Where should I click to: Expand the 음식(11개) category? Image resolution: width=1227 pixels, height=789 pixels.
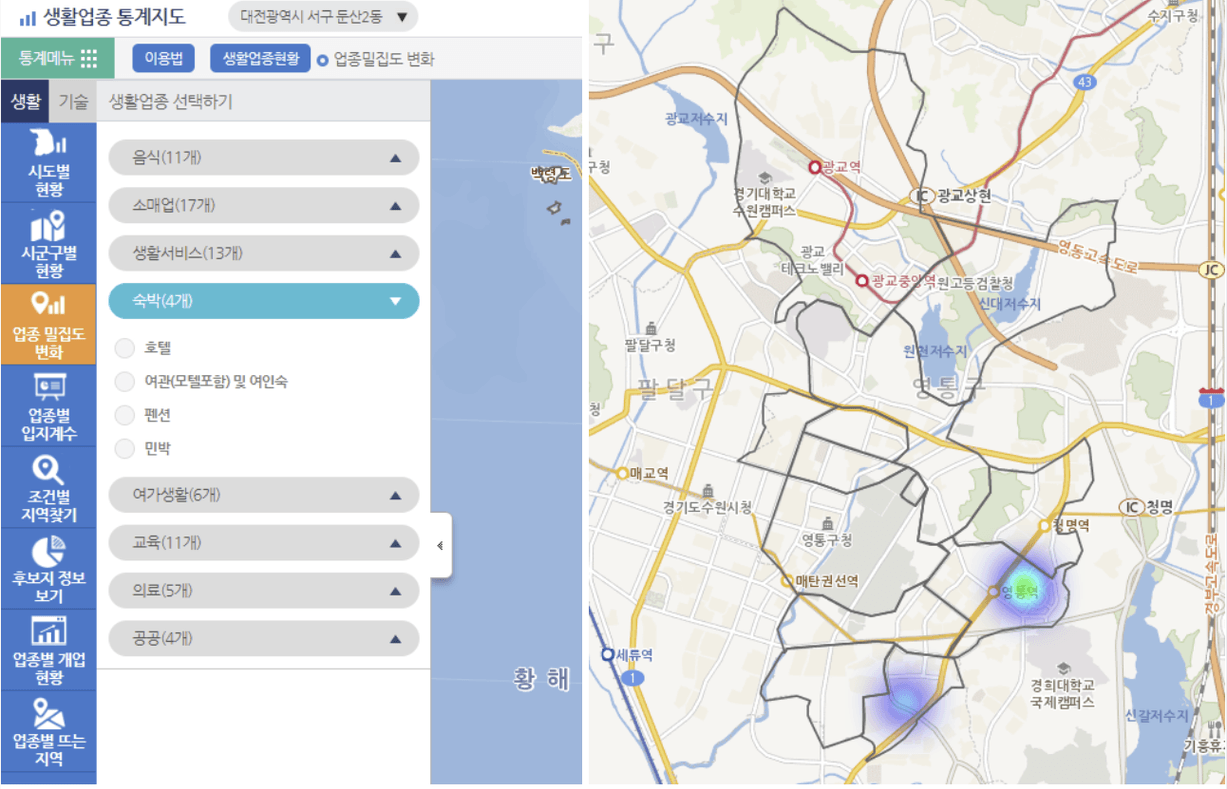point(263,158)
